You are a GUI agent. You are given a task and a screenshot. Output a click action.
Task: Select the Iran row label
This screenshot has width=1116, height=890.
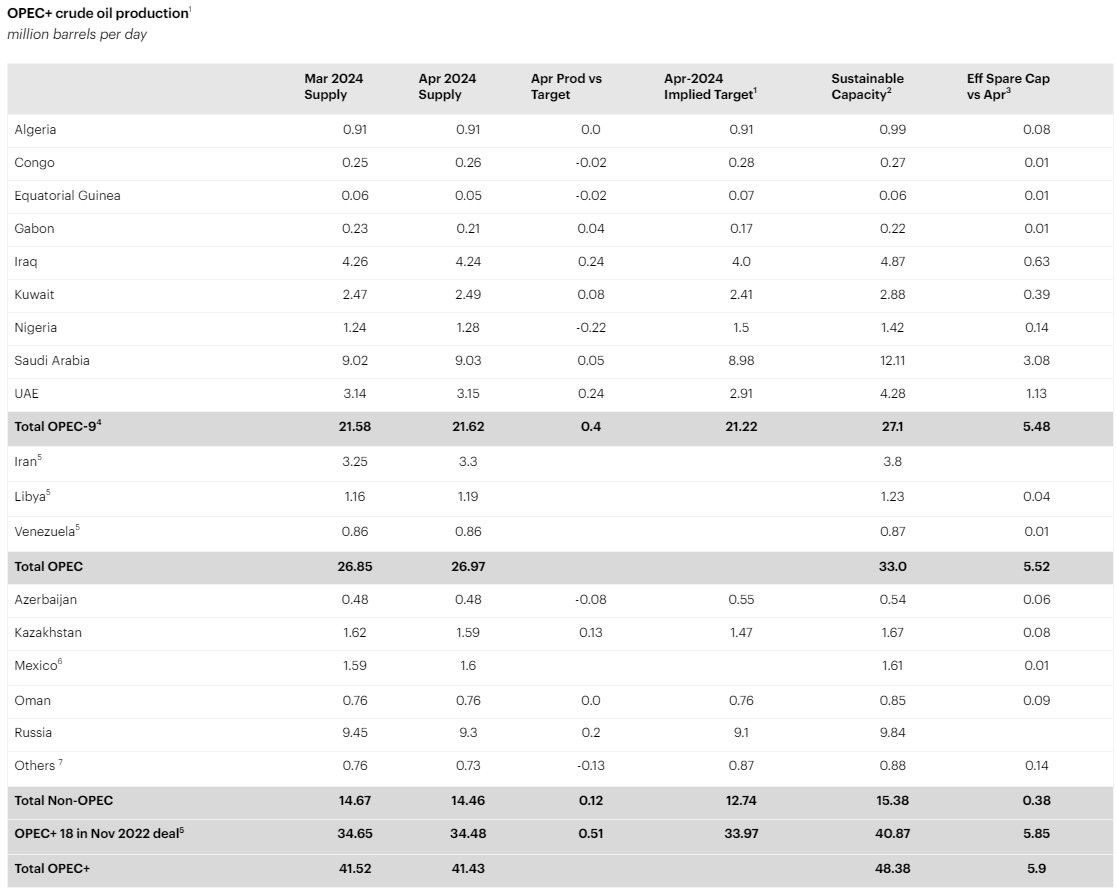[x=28, y=461]
